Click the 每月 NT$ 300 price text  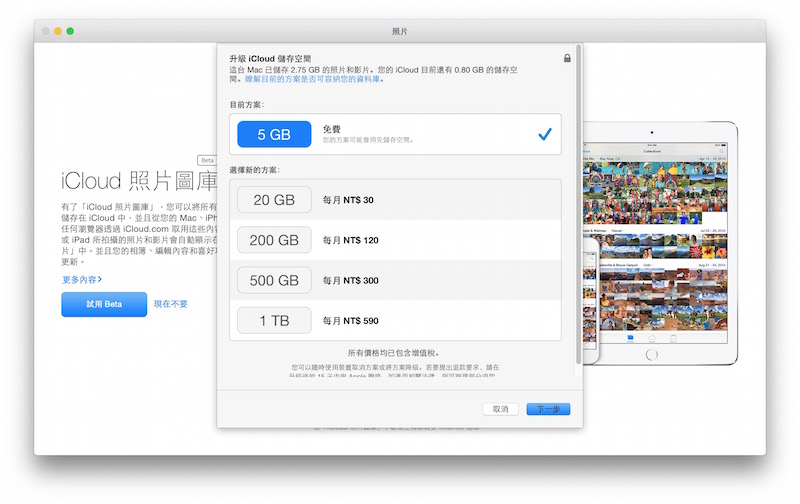coord(351,281)
